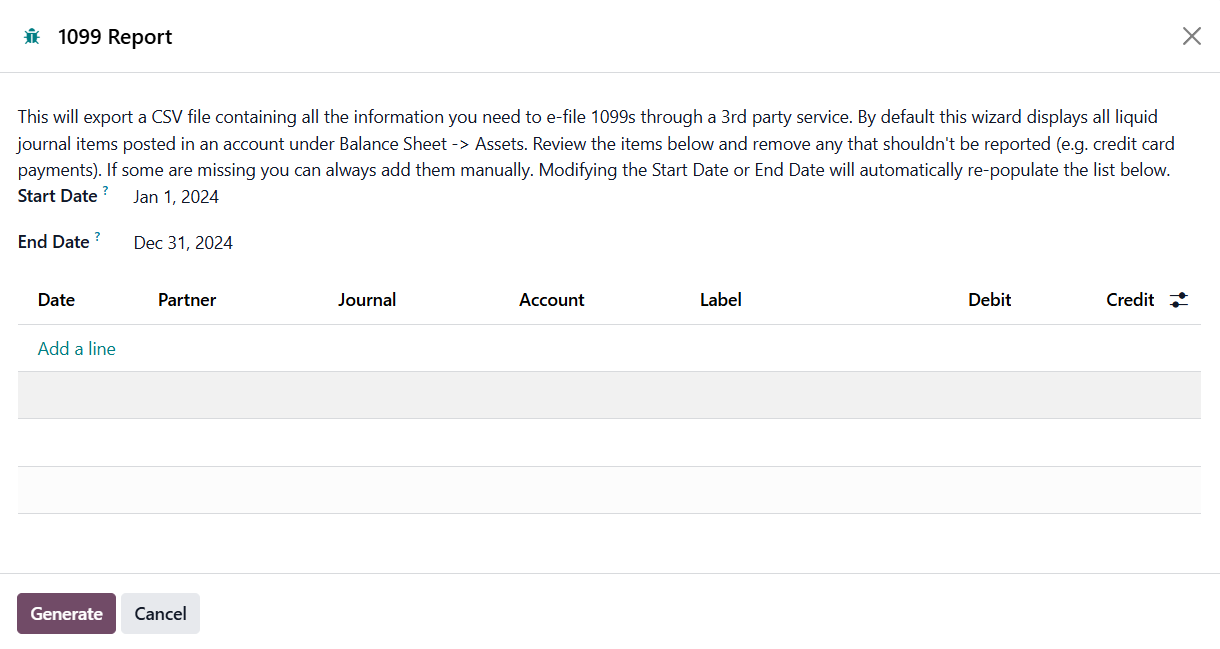
Task: Sort by the Label column header
Action: pos(720,300)
